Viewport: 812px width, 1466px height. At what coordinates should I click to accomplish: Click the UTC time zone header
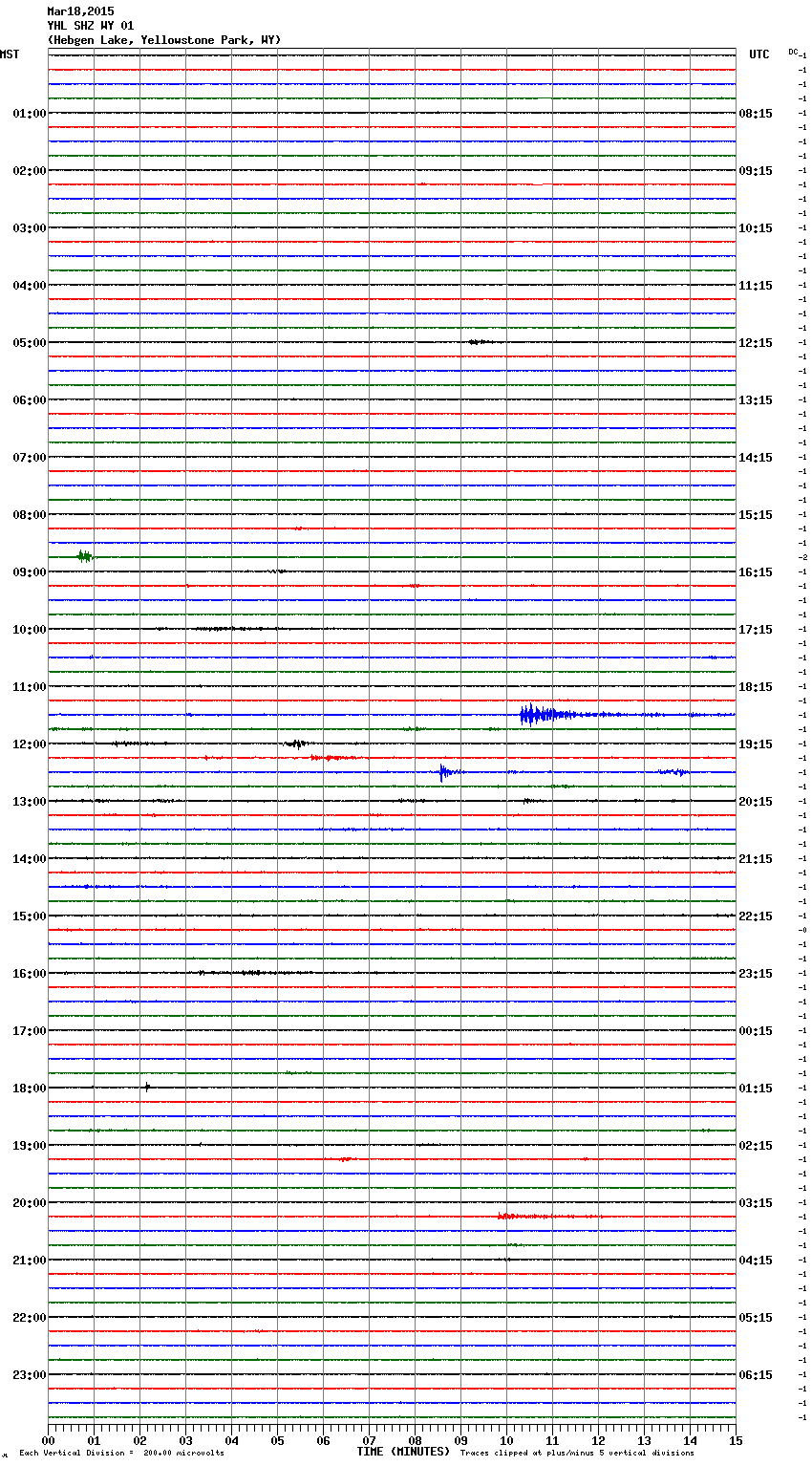point(759,54)
